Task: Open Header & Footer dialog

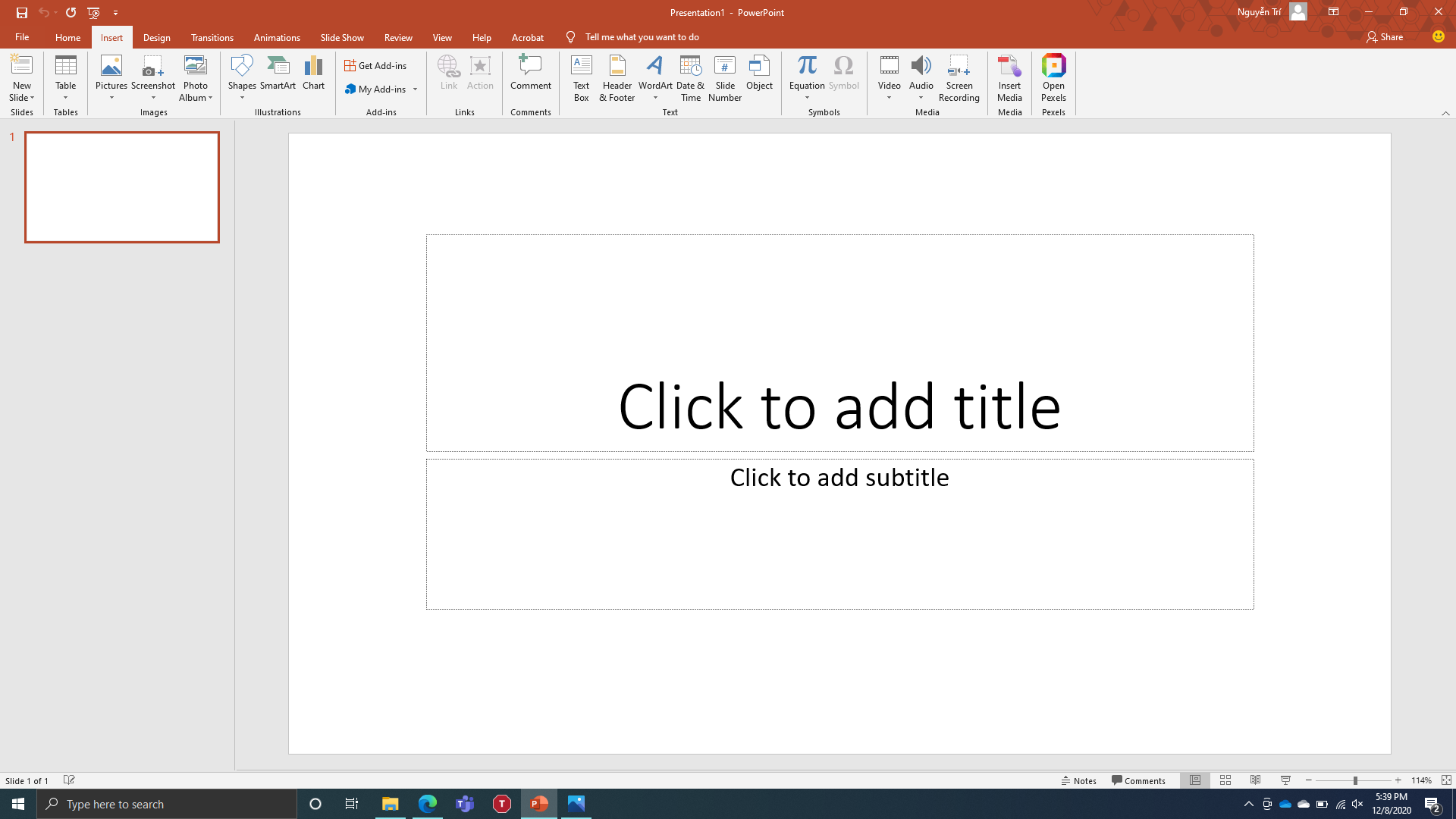Action: pyautogui.click(x=617, y=77)
